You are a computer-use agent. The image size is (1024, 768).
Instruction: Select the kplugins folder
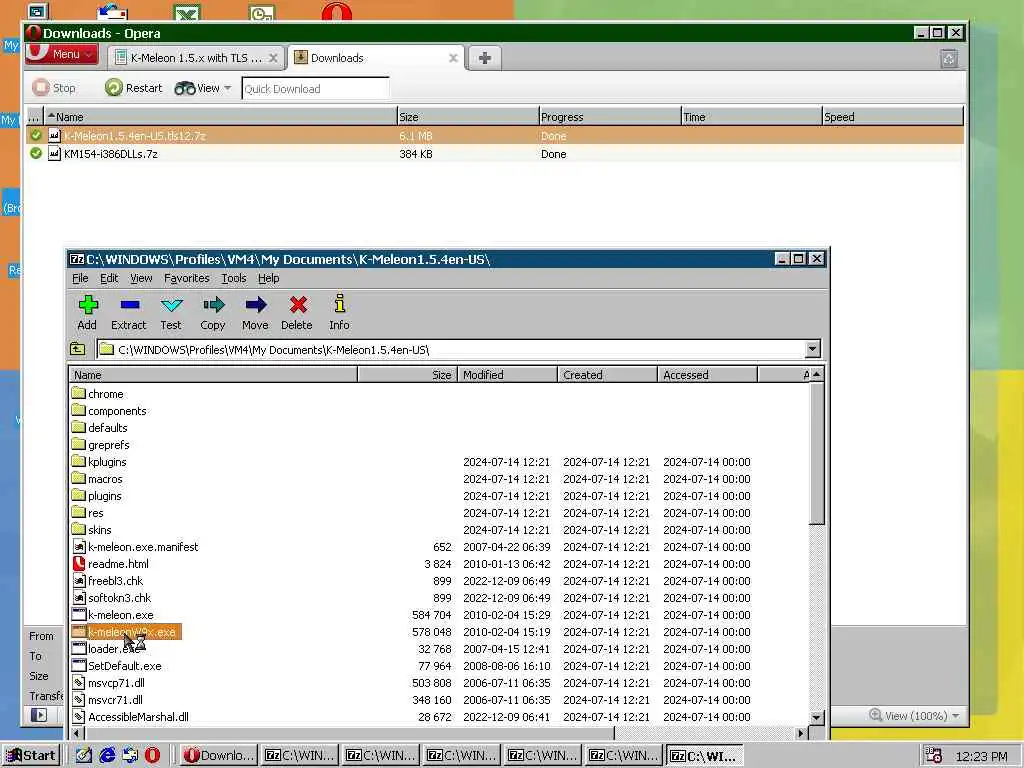point(99,462)
